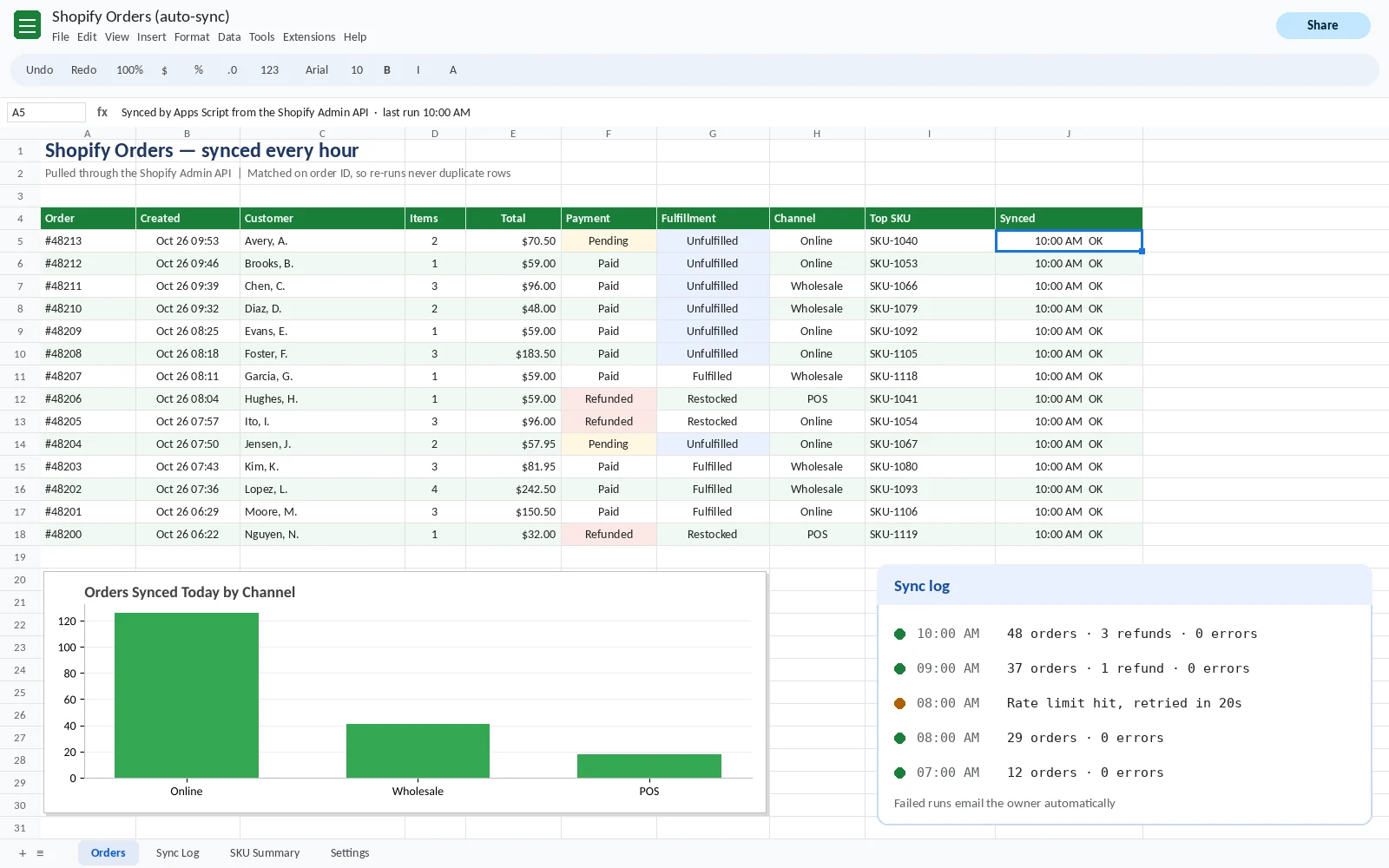Open the Edit menu
Image resolution: width=1389 pixels, height=868 pixels.
[87, 37]
